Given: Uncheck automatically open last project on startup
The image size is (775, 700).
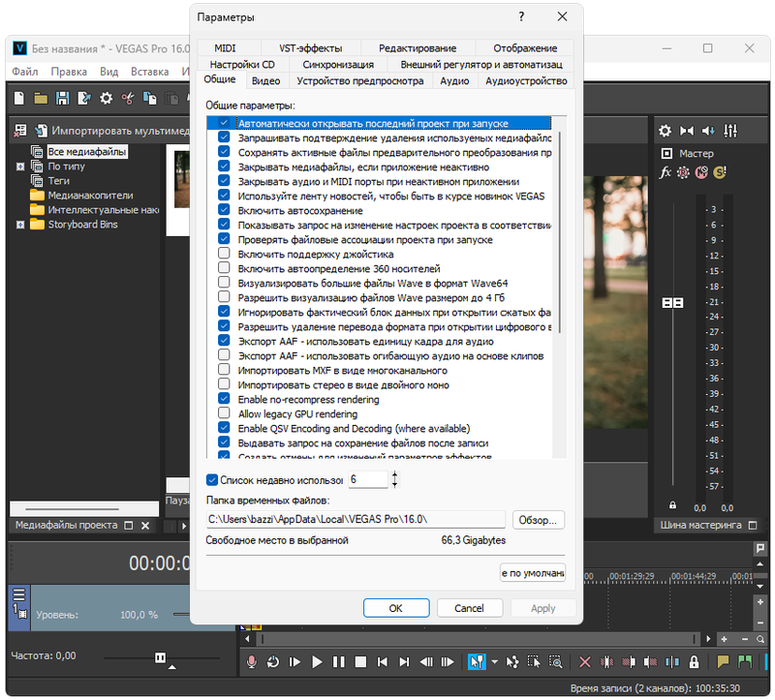Looking at the screenshot, I should pyautogui.click(x=224, y=123).
